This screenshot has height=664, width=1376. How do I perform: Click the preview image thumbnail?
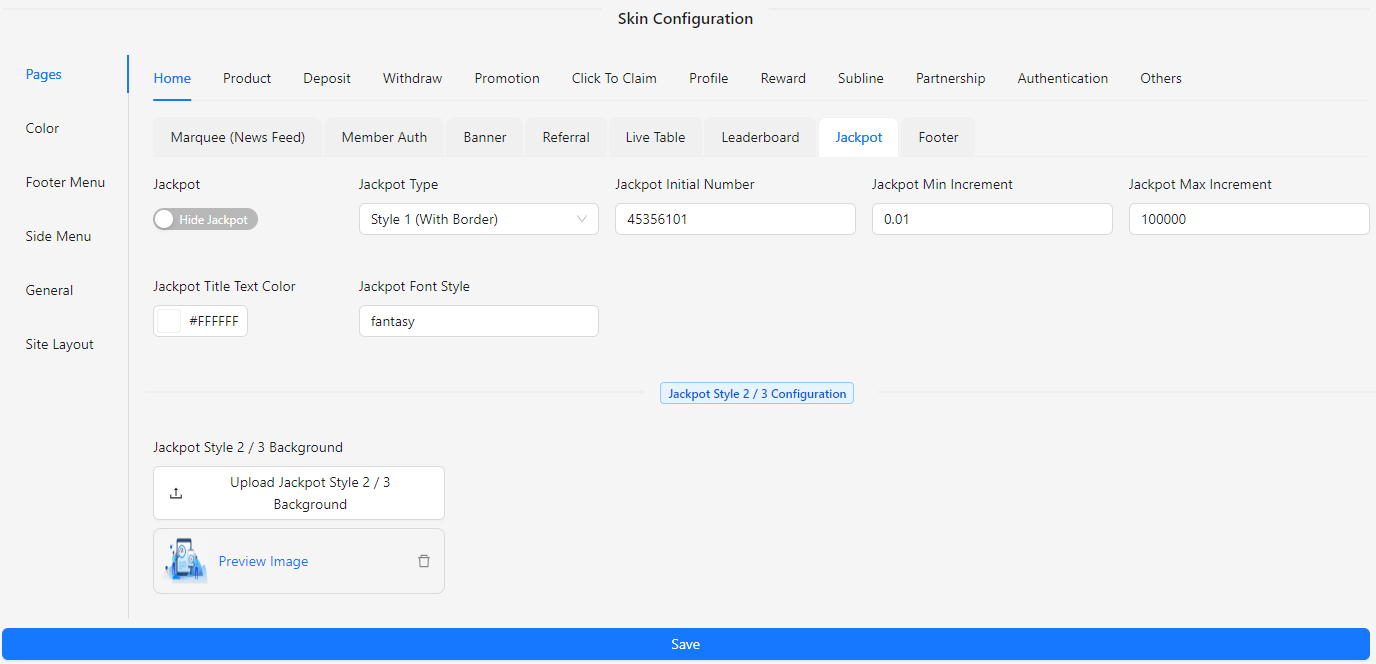tap(186, 561)
